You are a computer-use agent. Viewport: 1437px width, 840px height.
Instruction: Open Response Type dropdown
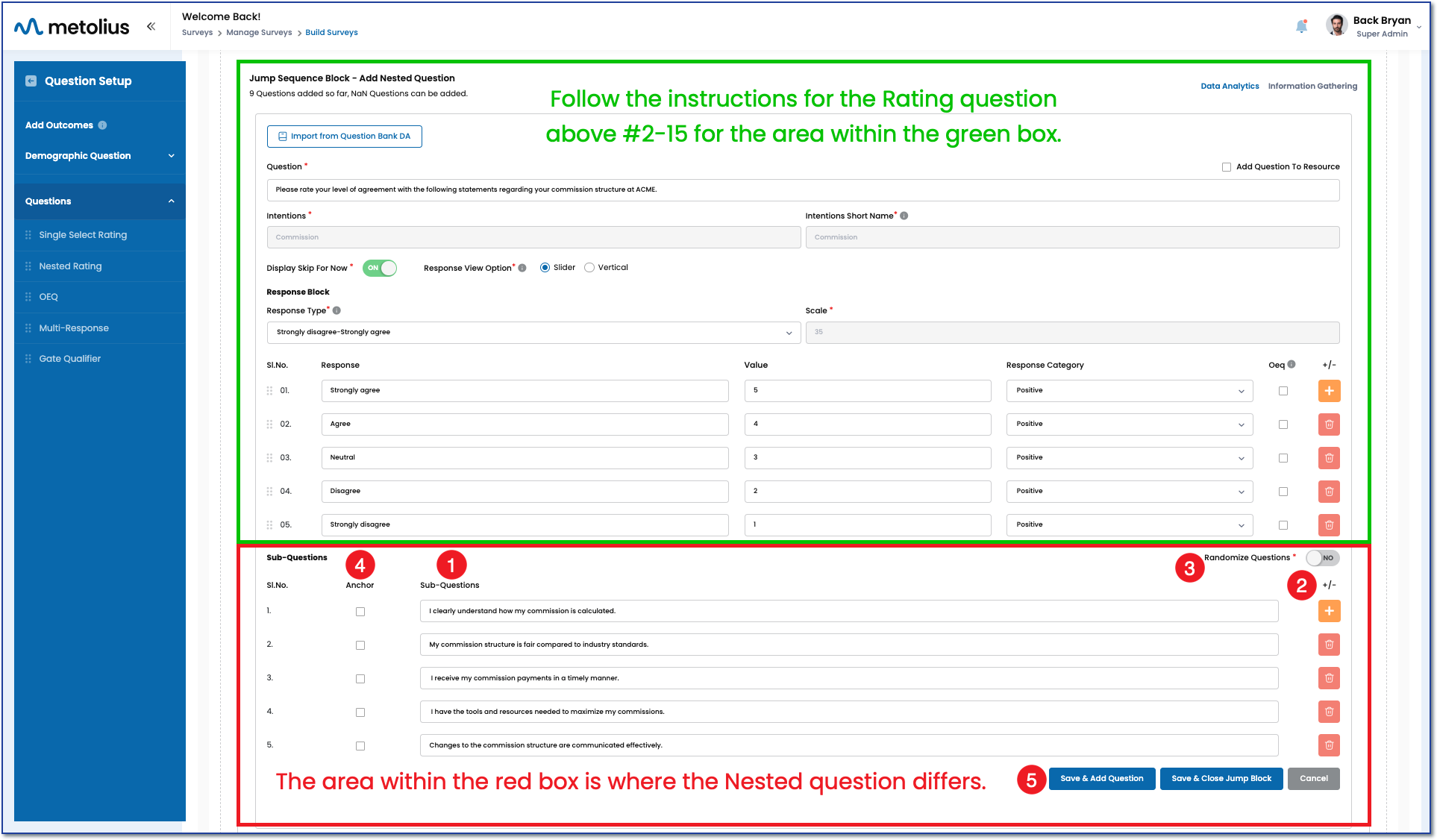(533, 333)
